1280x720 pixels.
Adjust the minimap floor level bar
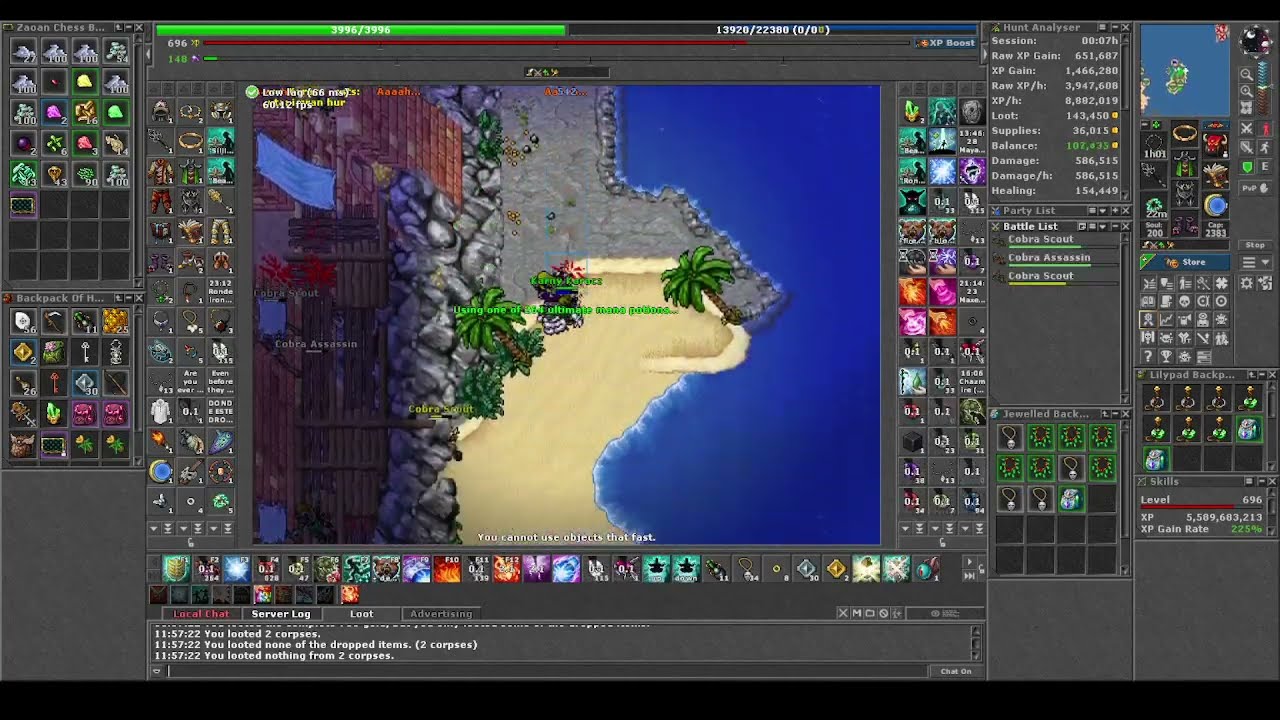coord(1264,88)
